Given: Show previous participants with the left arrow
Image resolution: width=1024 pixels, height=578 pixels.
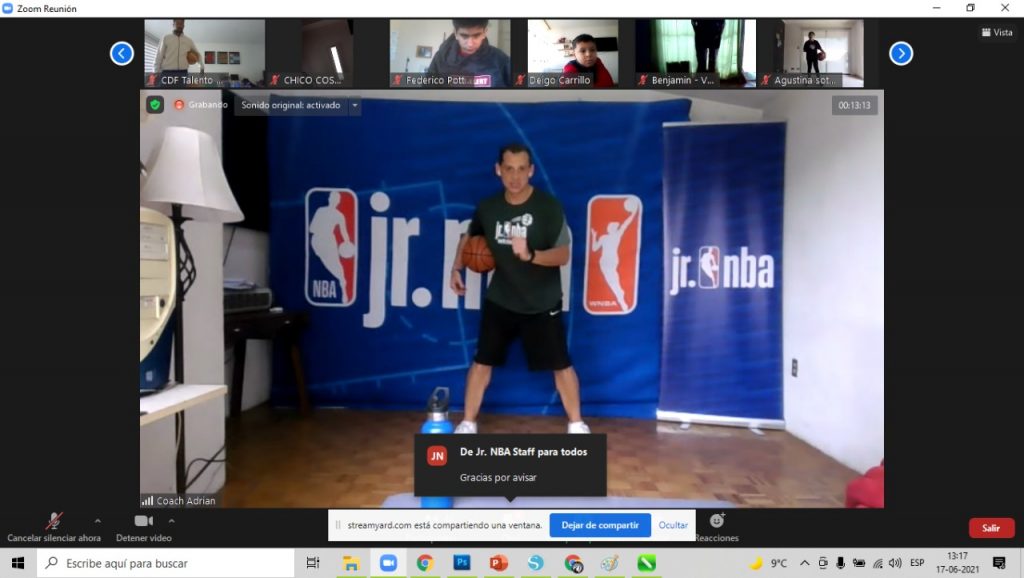Looking at the screenshot, I should [x=122, y=54].
